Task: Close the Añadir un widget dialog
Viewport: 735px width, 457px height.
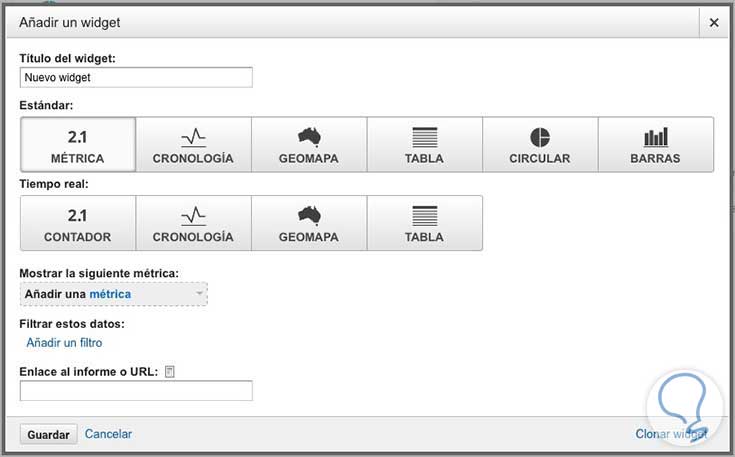Action: click(x=713, y=21)
